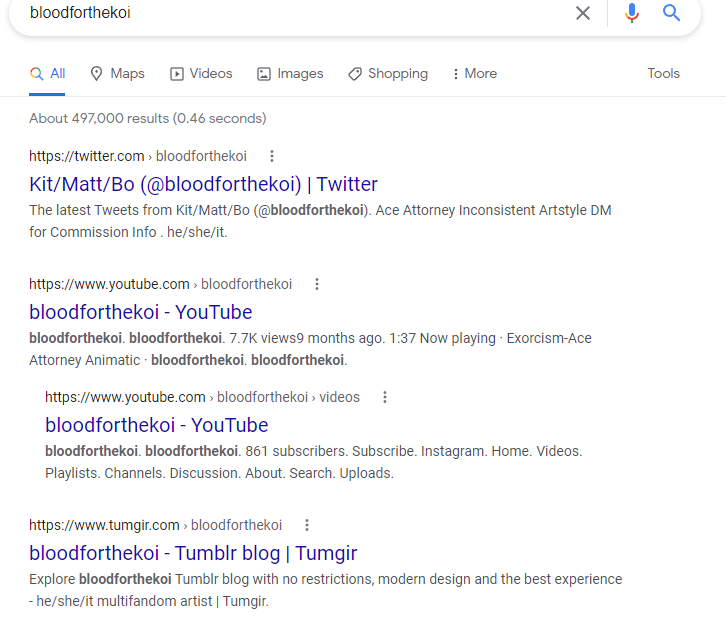The image size is (726, 617).
Task: Submit search with the magnifying glass icon
Action: point(671,12)
